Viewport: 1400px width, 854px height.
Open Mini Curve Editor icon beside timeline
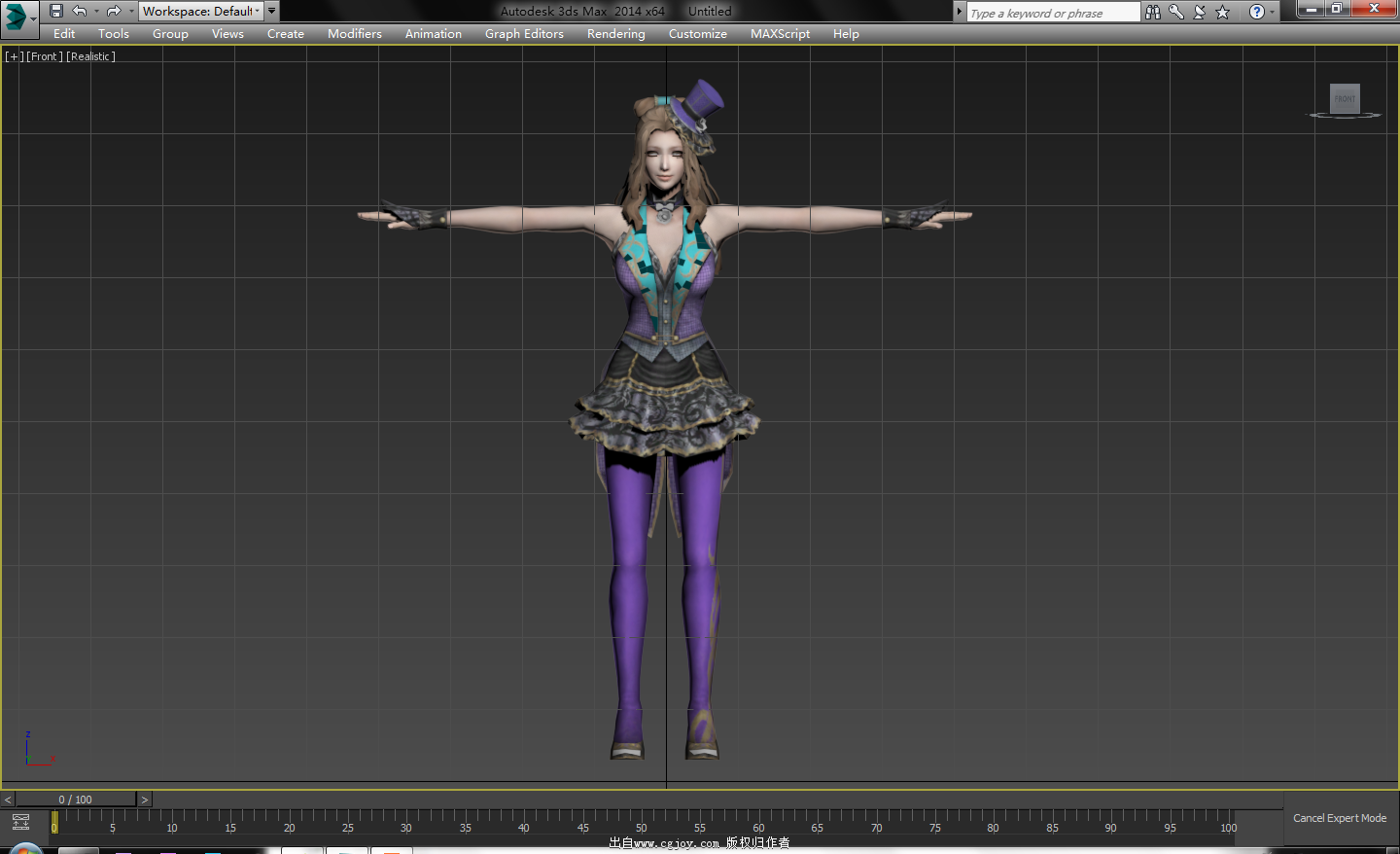tap(20, 822)
